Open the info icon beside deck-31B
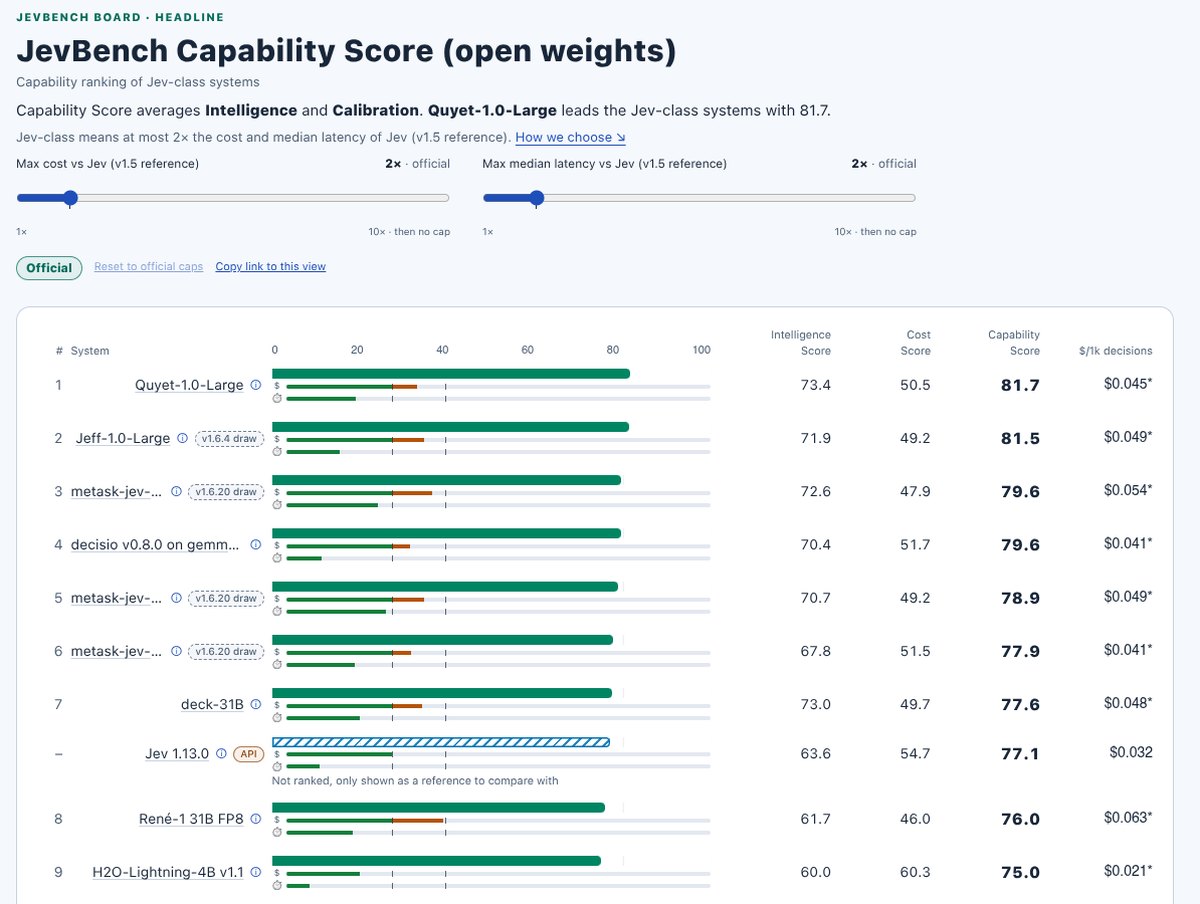 pyautogui.click(x=255, y=704)
